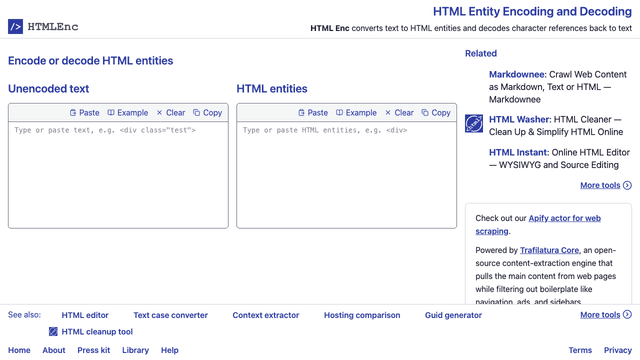This screenshot has height=360, width=640.
Task: Click Clear X icon in Unencoded text toolbar
Action: (159, 113)
